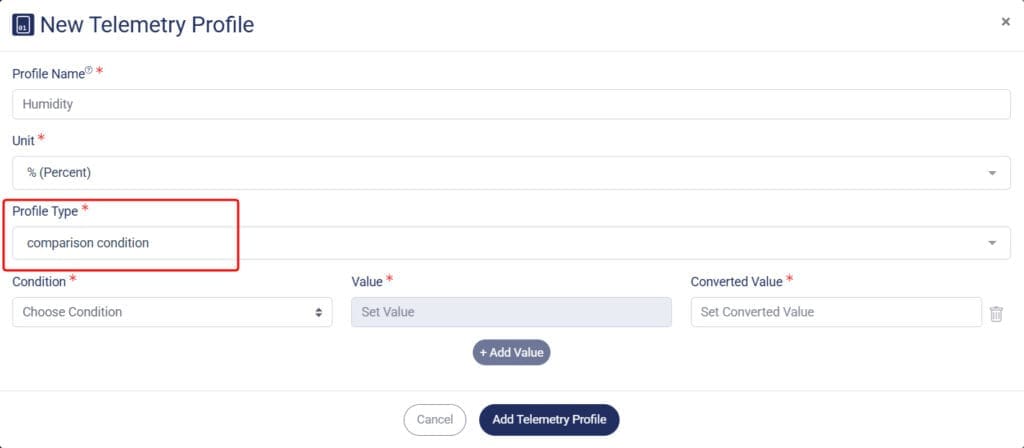Click the Set Converted Value field

point(836,312)
